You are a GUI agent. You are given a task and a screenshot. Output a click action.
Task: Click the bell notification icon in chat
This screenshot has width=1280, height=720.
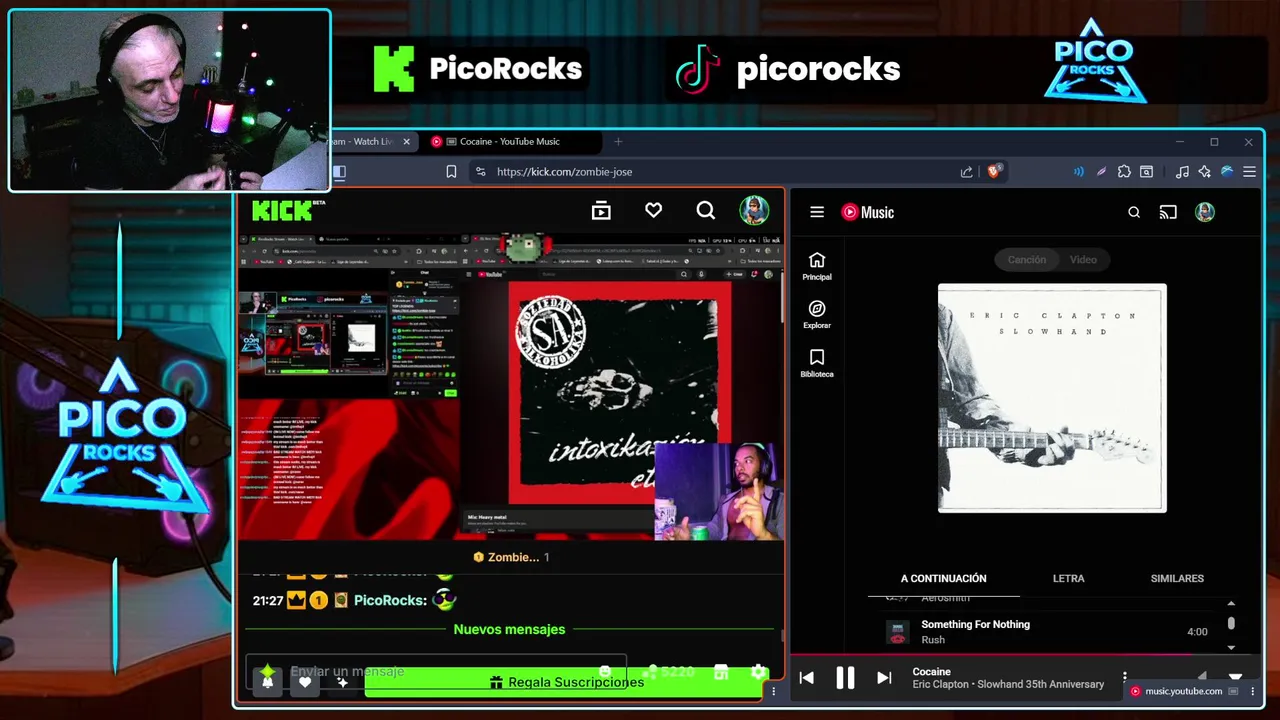[x=267, y=681]
